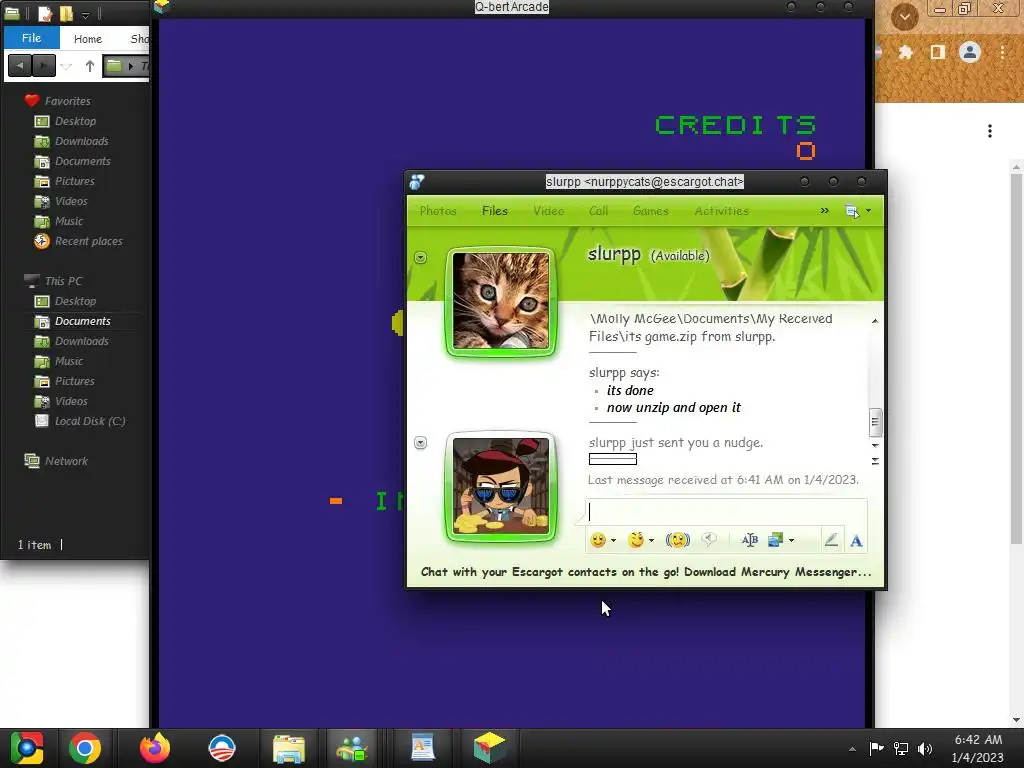Select Desktop under Favorites in Explorer

(75, 121)
